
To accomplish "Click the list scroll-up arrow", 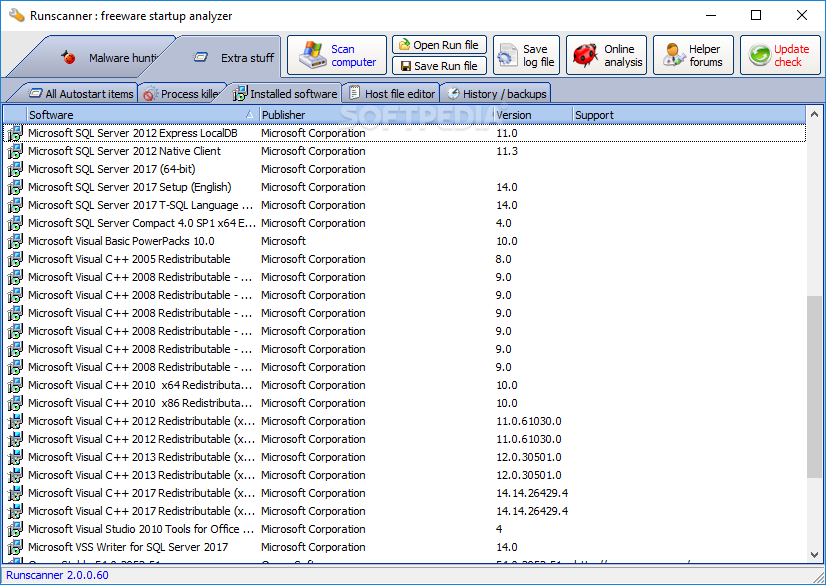I will pyautogui.click(x=814, y=114).
